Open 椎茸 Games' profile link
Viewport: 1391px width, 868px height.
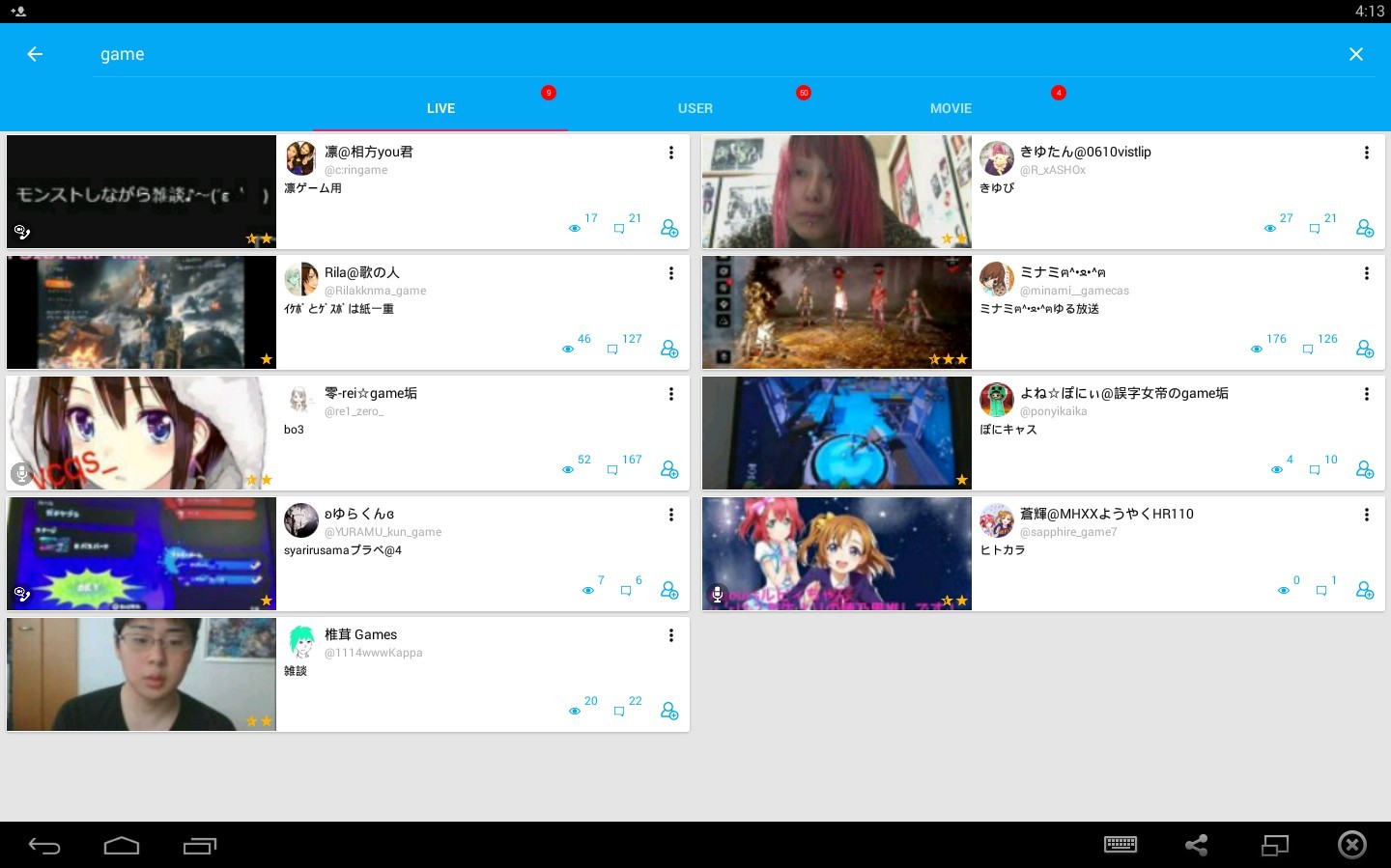pyautogui.click(x=373, y=652)
